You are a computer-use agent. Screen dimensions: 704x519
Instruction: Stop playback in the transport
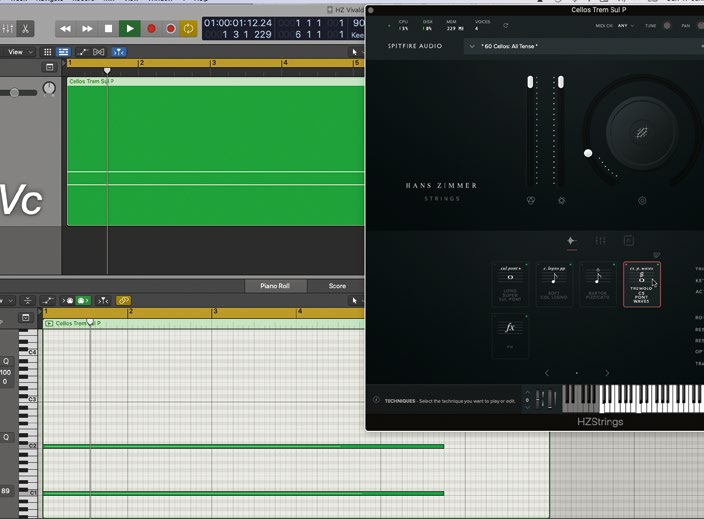pos(108,29)
